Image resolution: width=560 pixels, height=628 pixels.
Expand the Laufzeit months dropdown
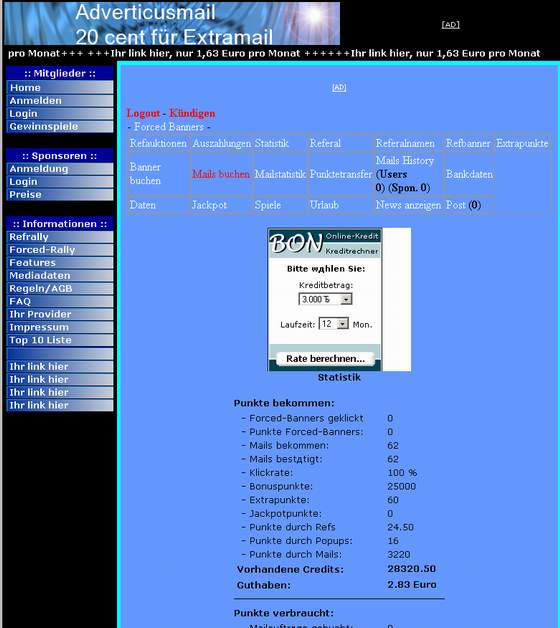click(342, 324)
